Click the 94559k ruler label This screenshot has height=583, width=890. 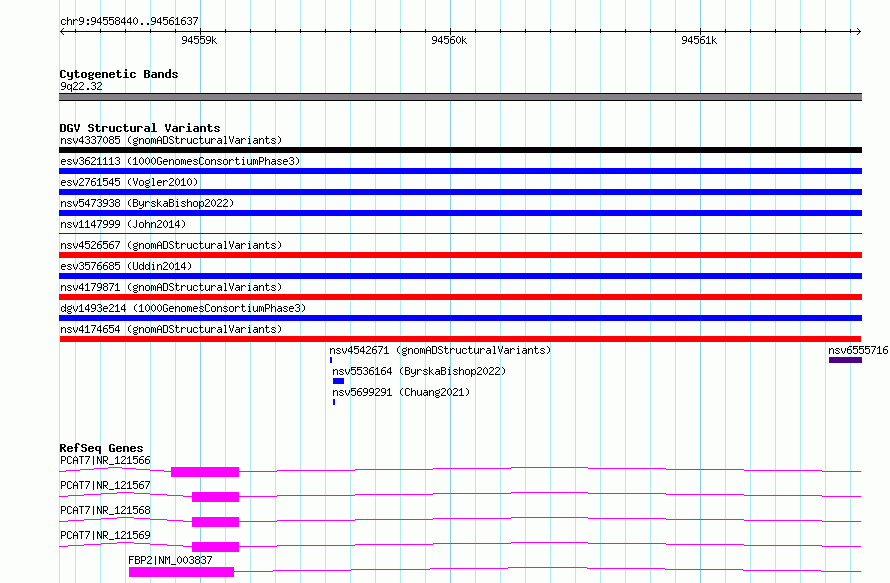point(199,40)
